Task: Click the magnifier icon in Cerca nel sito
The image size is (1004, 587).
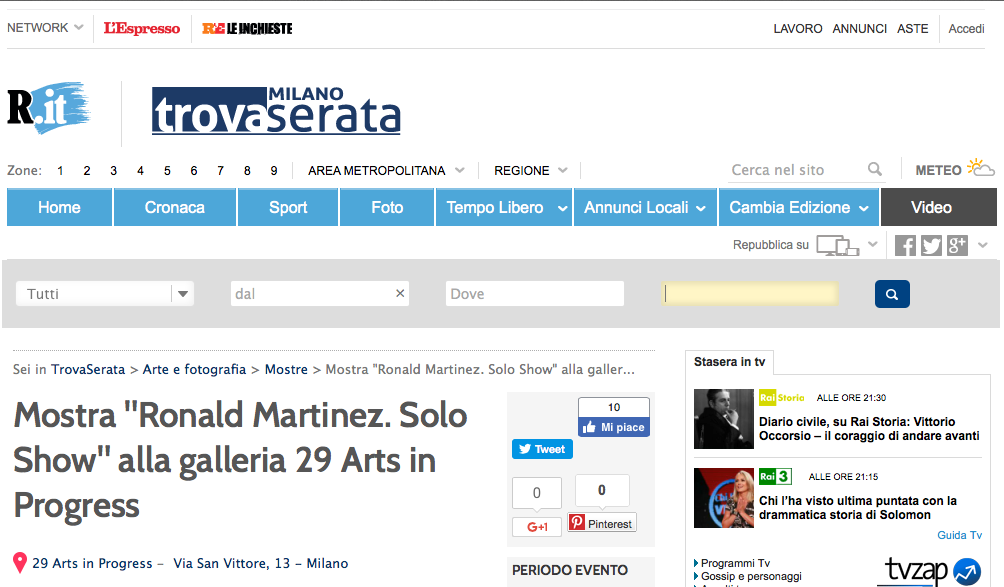Action: pyautogui.click(x=875, y=170)
